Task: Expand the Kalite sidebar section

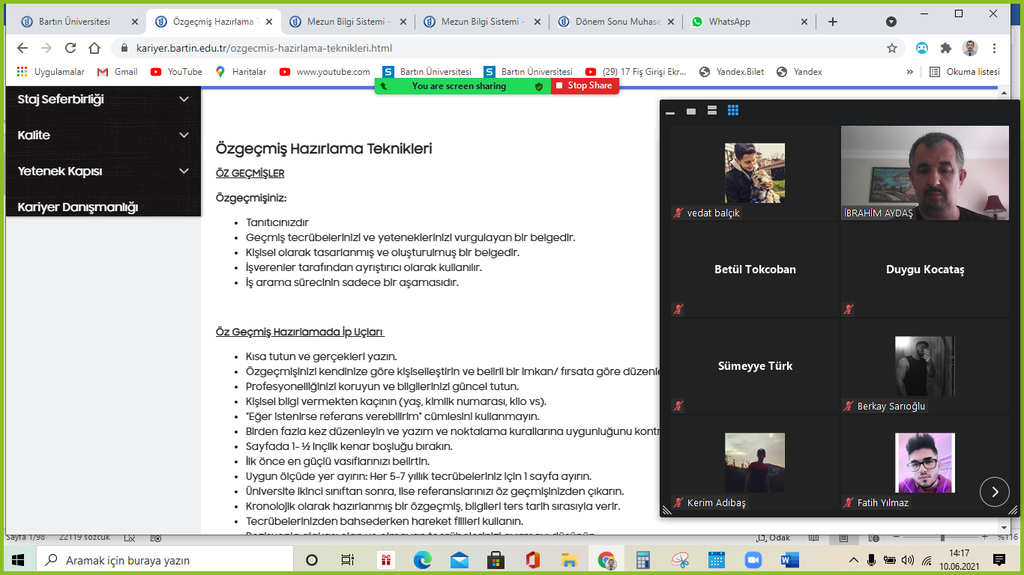Action: [x=183, y=135]
